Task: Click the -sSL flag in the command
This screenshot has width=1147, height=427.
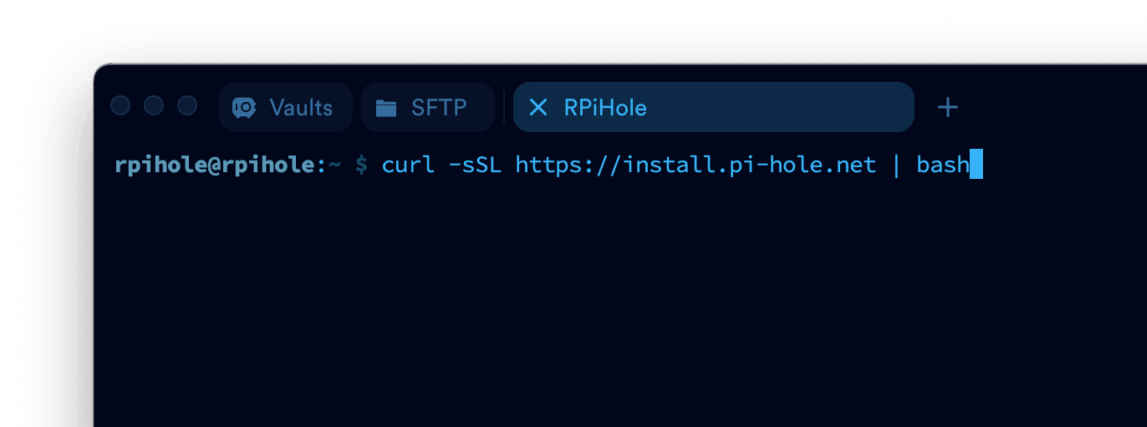Action: pyautogui.click(x=475, y=165)
